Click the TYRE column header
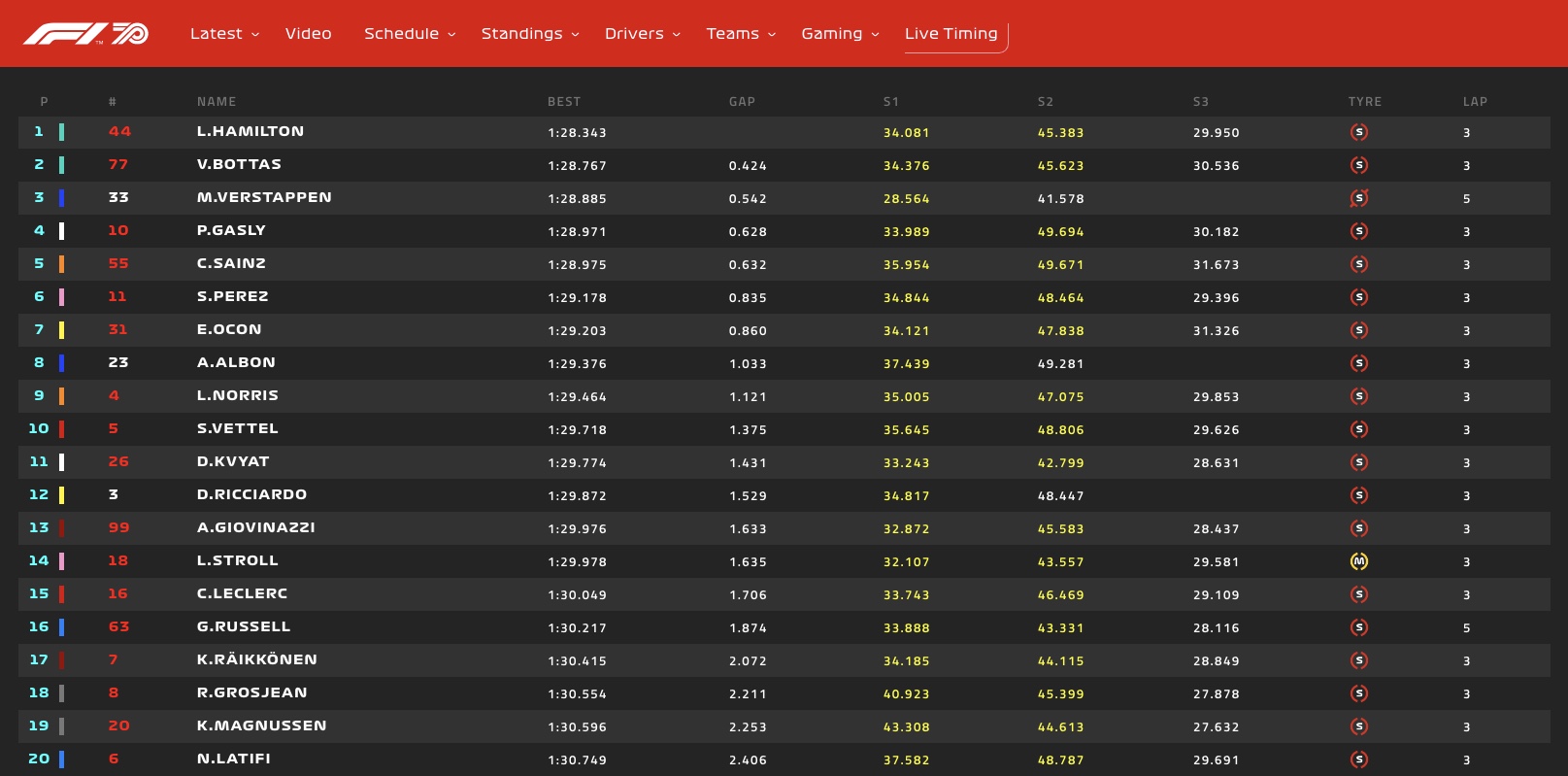Screen dimensions: 1568x776 coord(1365,102)
